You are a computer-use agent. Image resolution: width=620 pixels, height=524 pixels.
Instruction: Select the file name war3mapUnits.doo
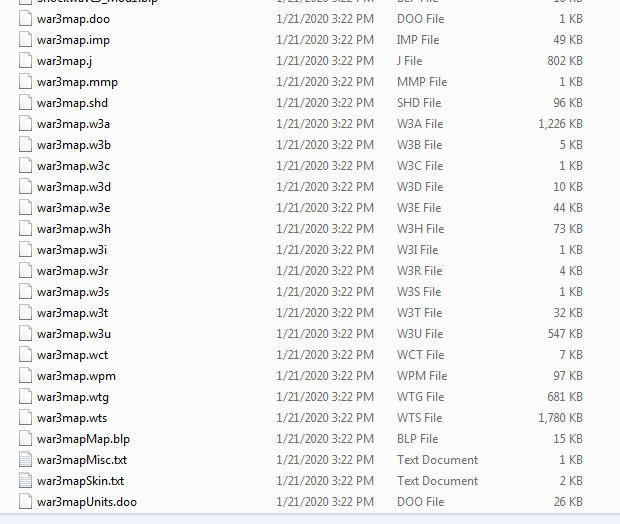(x=87, y=502)
